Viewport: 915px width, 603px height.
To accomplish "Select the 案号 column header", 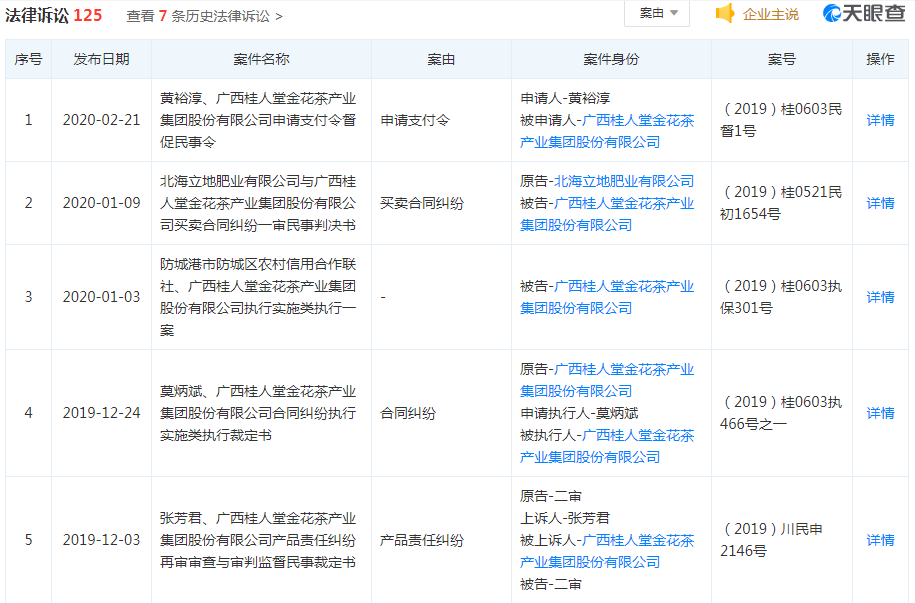I will coord(781,60).
